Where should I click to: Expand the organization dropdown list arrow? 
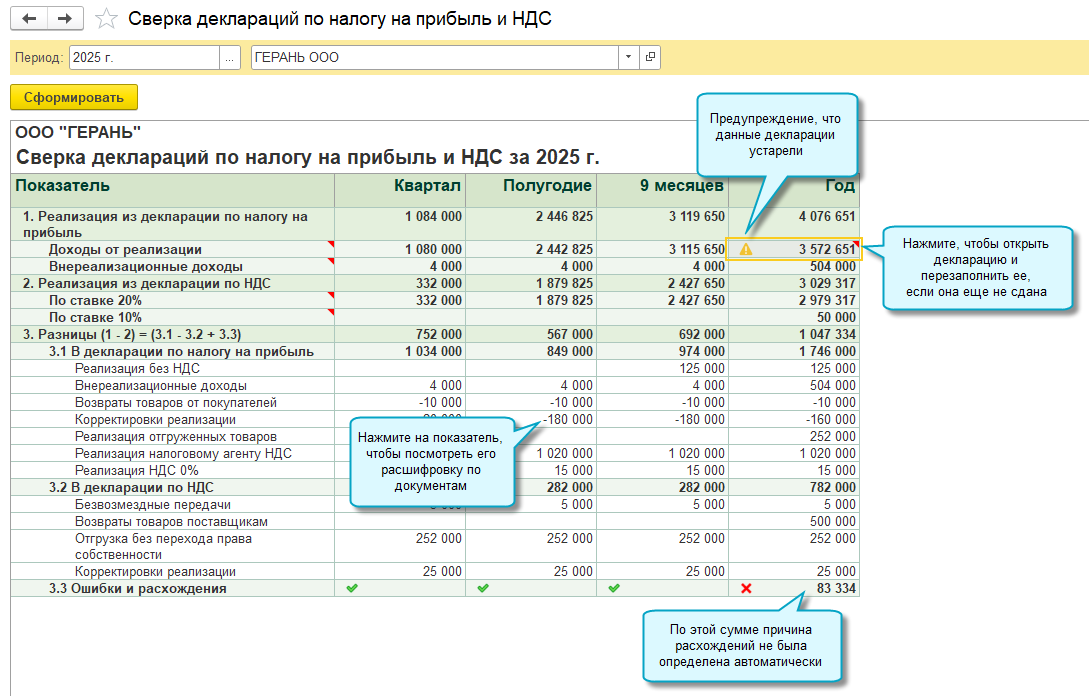(628, 58)
